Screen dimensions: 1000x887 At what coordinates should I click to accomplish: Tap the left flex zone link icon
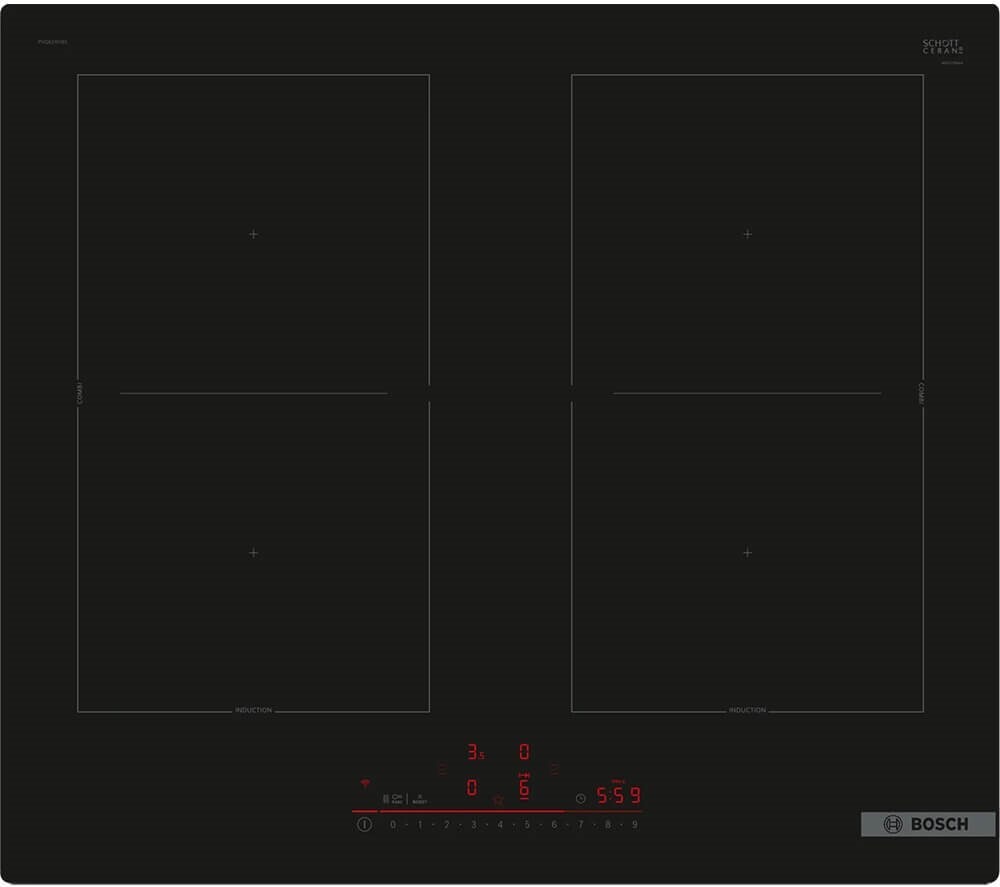[x=442, y=768]
